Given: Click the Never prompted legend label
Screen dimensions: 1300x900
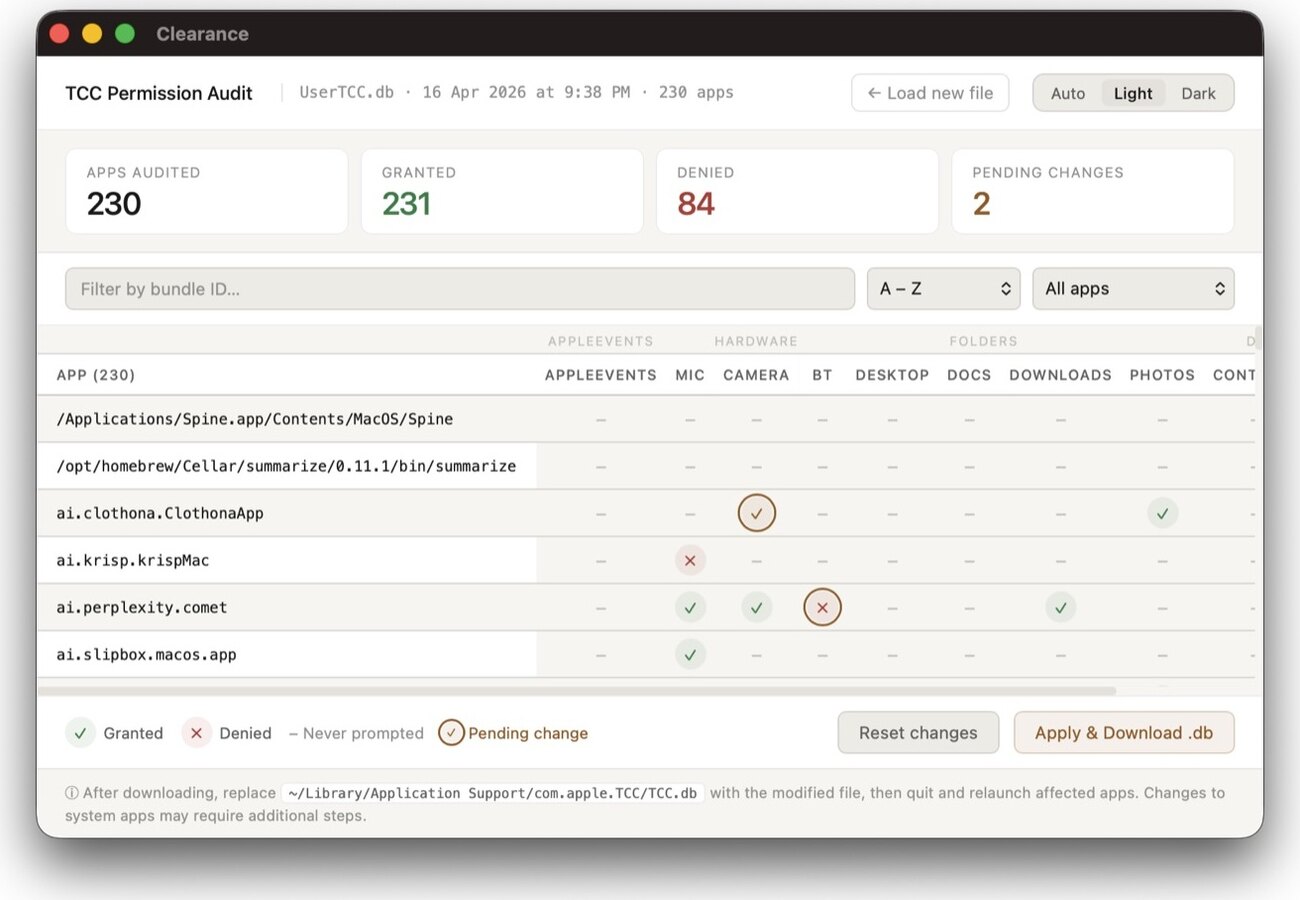Looking at the screenshot, I should [356, 733].
